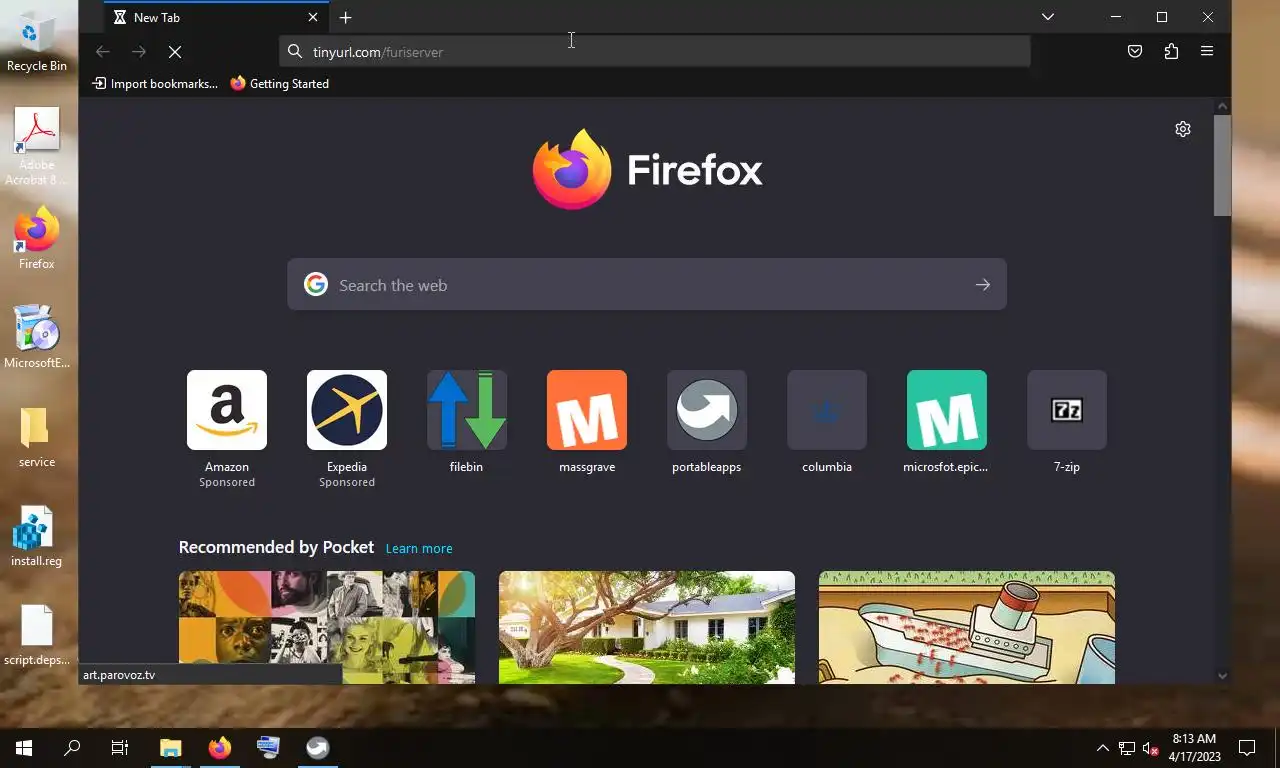Open the Extensions puzzle icon
The height and width of the screenshot is (768, 1280).
coord(1171,52)
